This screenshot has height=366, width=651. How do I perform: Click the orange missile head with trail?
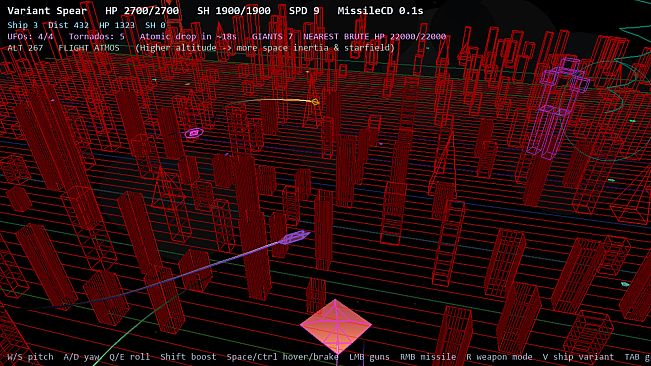(315, 102)
